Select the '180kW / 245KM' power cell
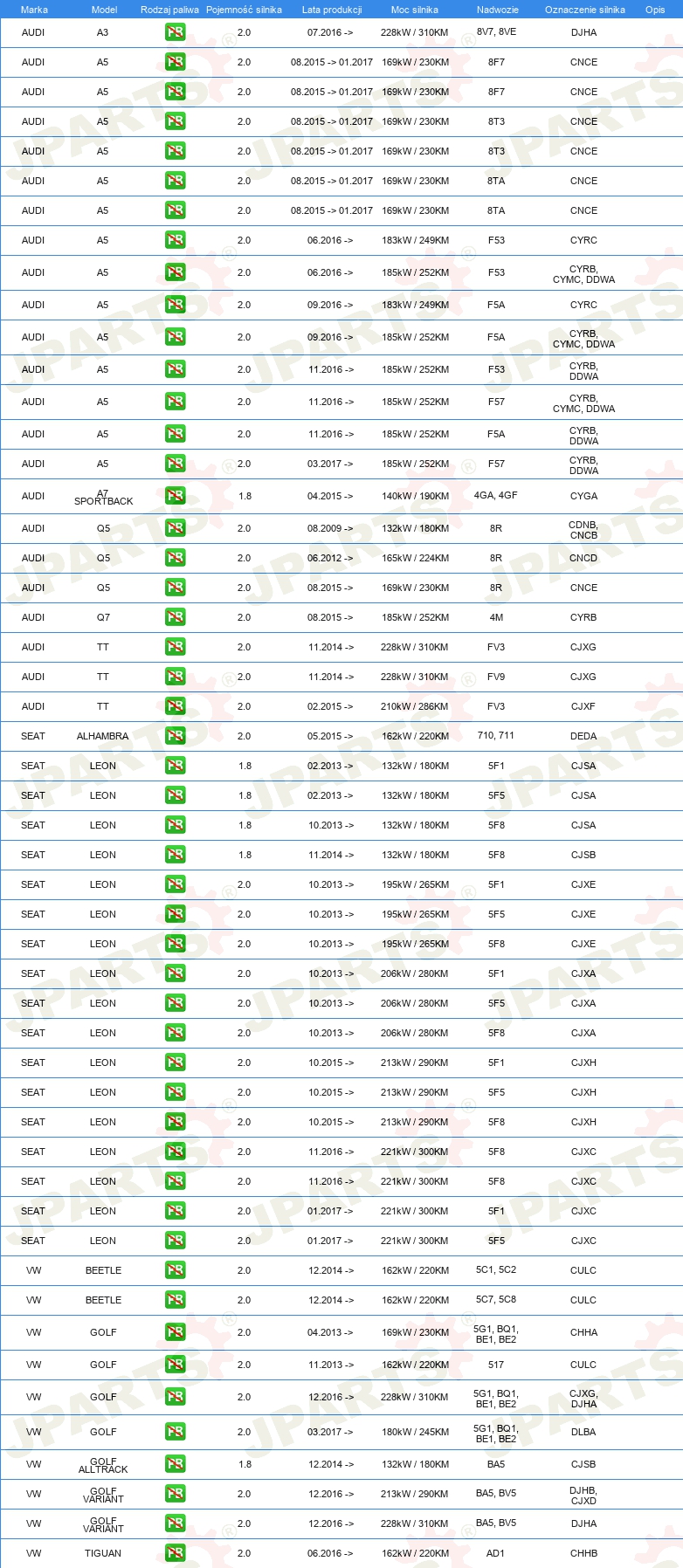683x1568 pixels. 415,1432
